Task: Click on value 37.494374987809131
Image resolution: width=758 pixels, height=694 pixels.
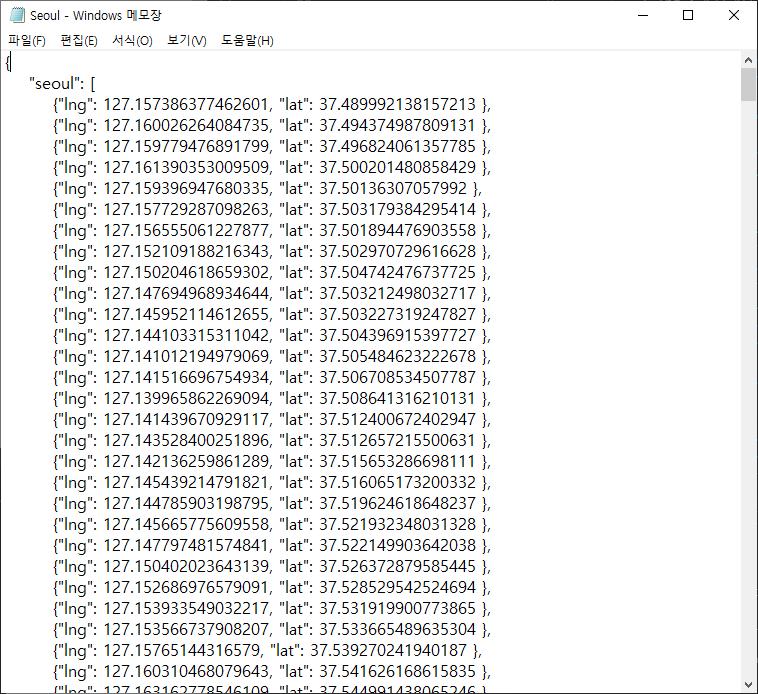Action: [397, 126]
